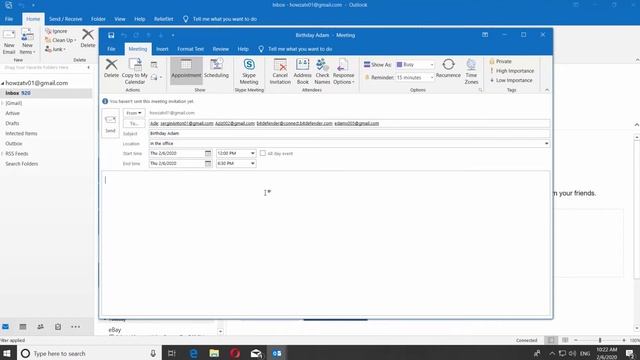
Task: Click Ignore conversation button
Action: coord(56,31)
